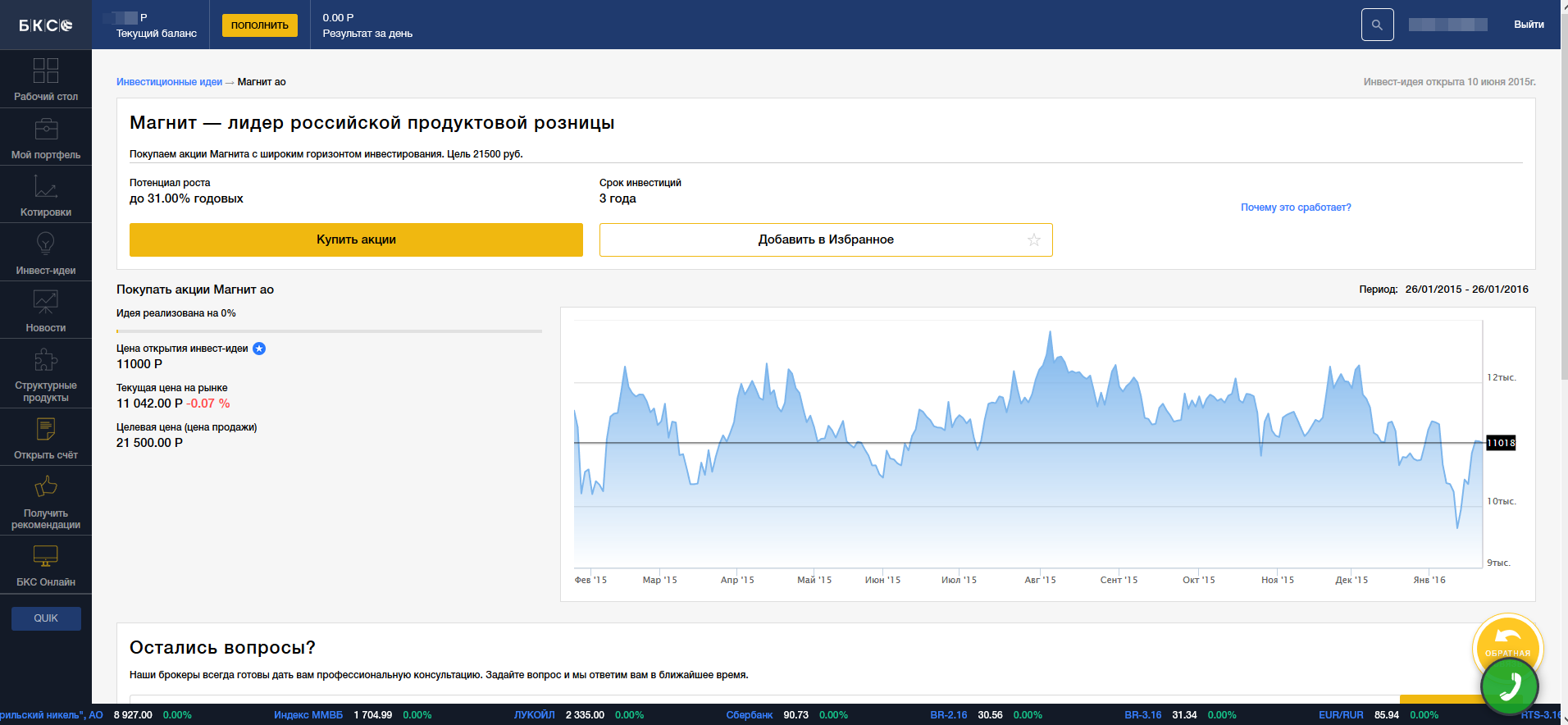Open Новости presentation icon
The height and width of the screenshot is (725, 1568).
pyautogui.click(x=46, y=302)
